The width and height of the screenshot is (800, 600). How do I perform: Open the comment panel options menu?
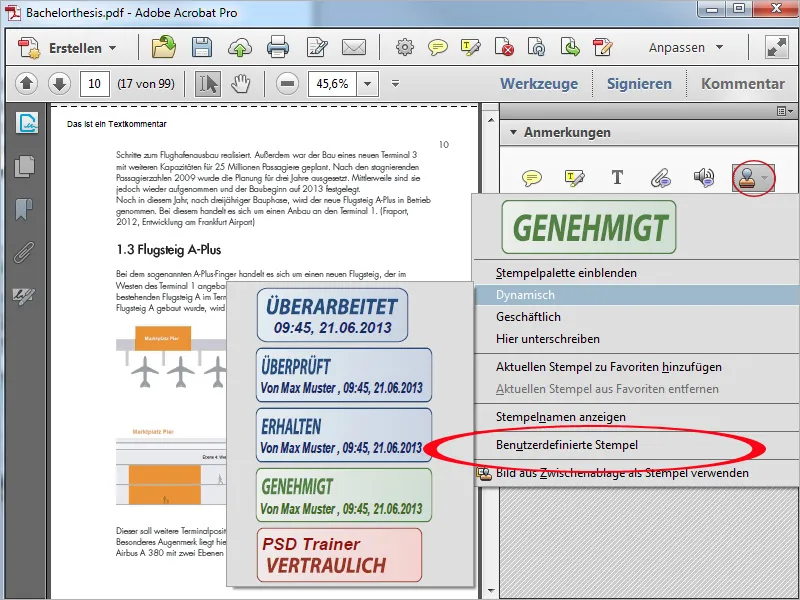click(x=784, y=111)
